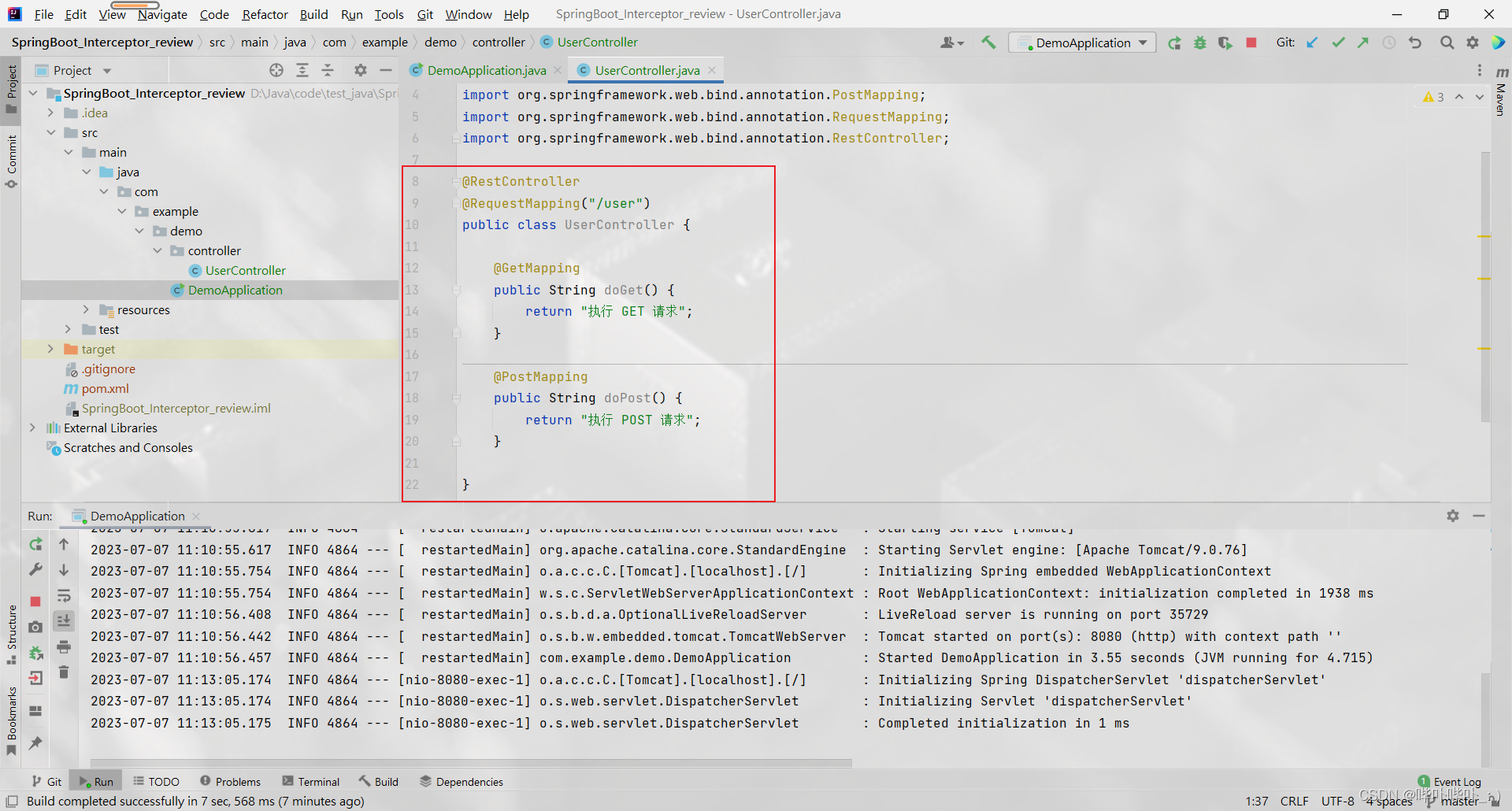
Task: Commit changes using the Git checkmark icon
Action: [1338, 43]
